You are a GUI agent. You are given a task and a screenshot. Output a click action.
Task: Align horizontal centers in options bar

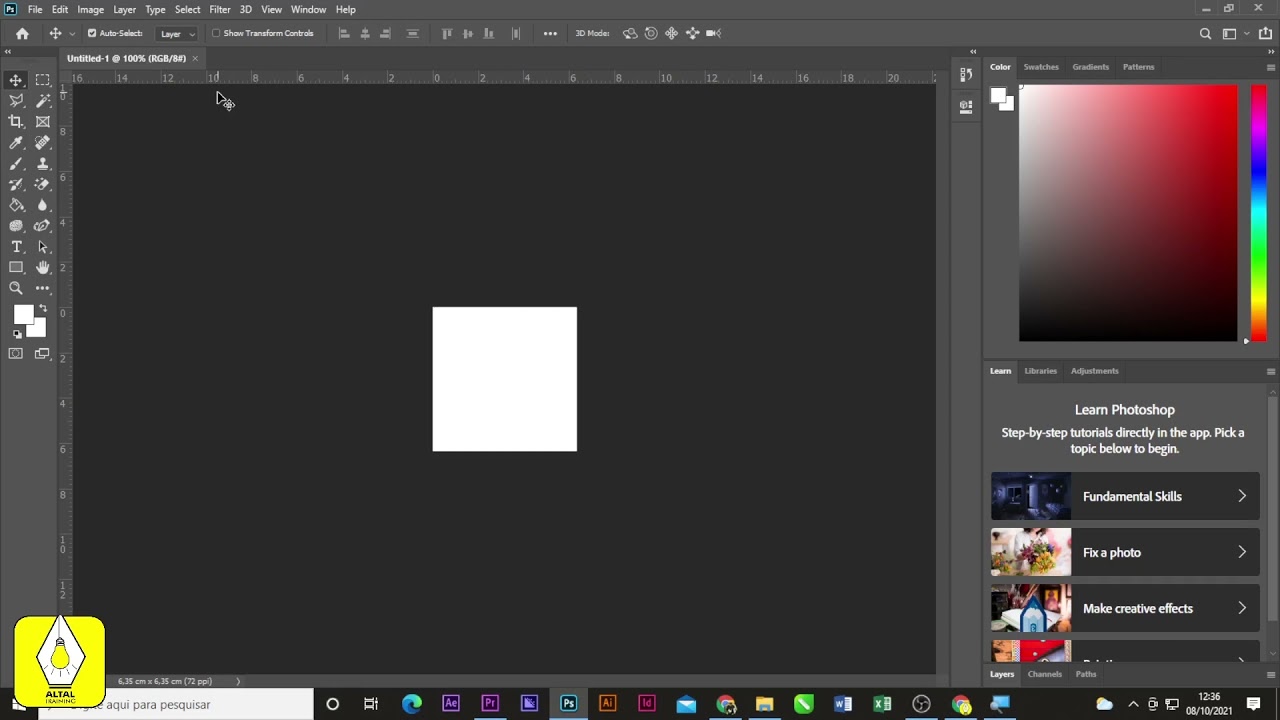[x=365, y=33]
